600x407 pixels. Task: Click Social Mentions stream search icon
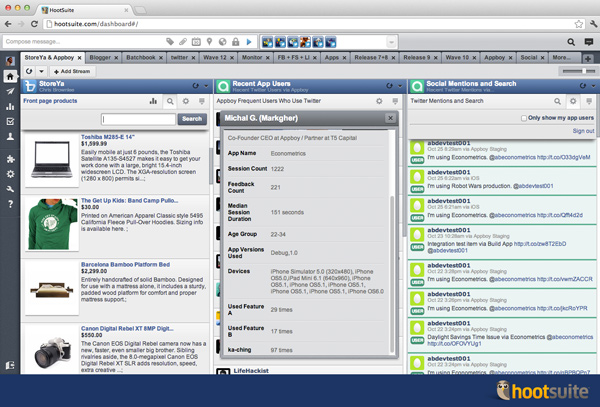point(558,101)
